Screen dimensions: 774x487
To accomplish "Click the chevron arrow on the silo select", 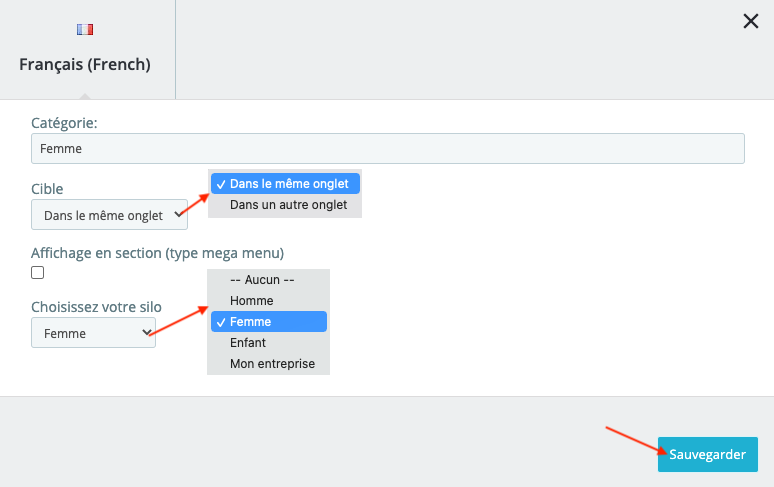I will coord(147,332).
